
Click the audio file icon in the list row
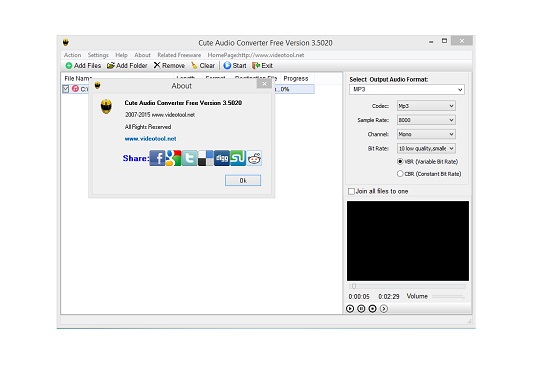tap(75, 88)
